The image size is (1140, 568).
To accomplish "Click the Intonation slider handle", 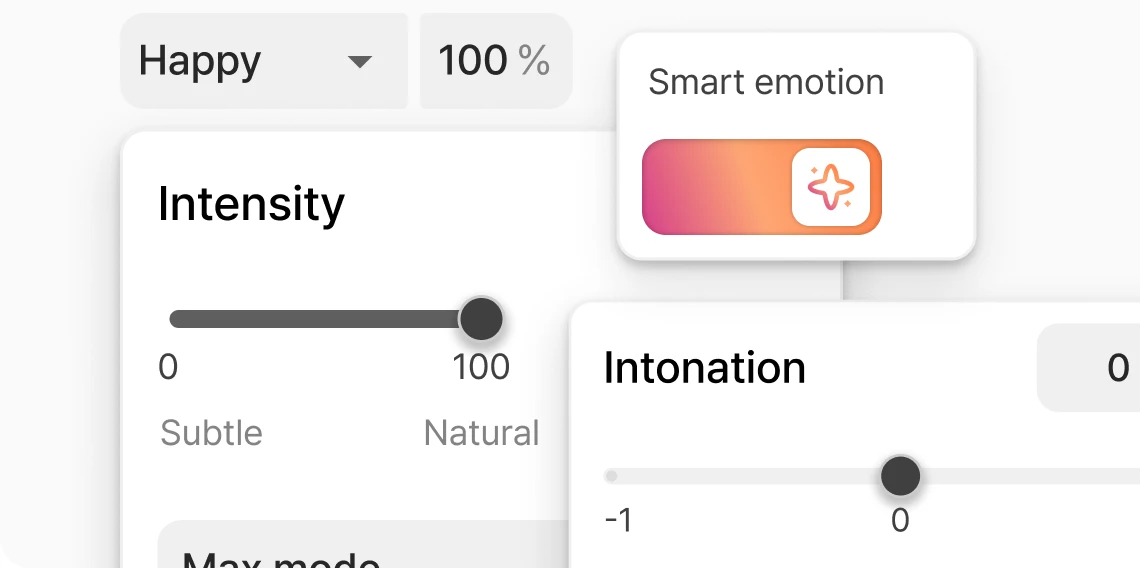I will pos(900,476).
